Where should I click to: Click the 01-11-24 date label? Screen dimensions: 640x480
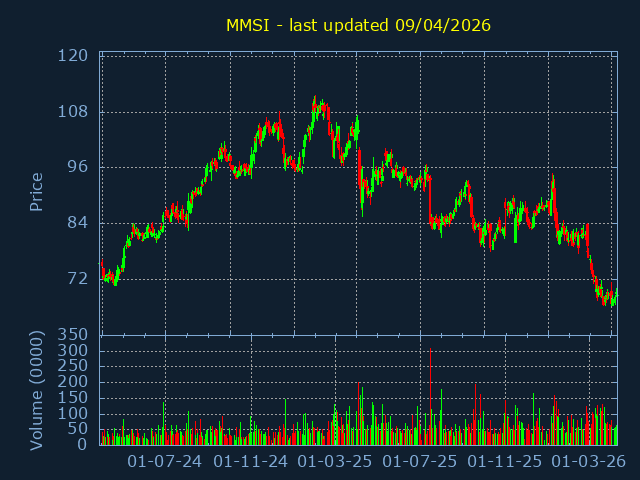[251, 462]
